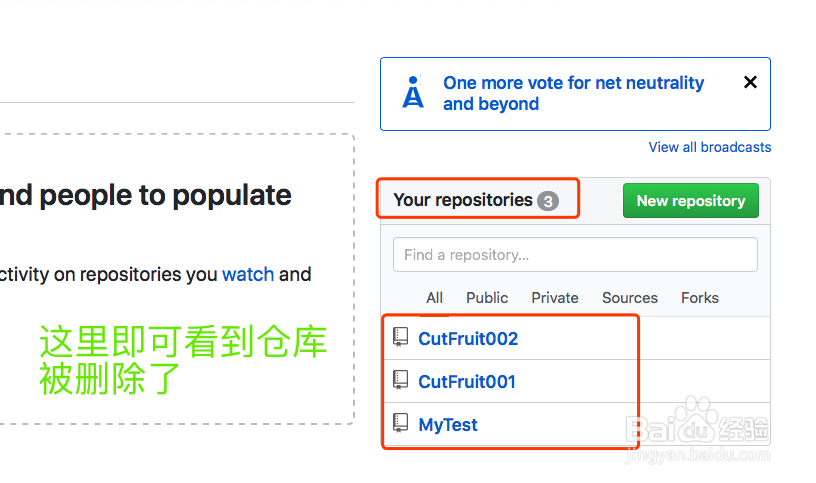Click the Your repositories heading
This screenshot has width=816, height=483.
[x=462, y=200]
